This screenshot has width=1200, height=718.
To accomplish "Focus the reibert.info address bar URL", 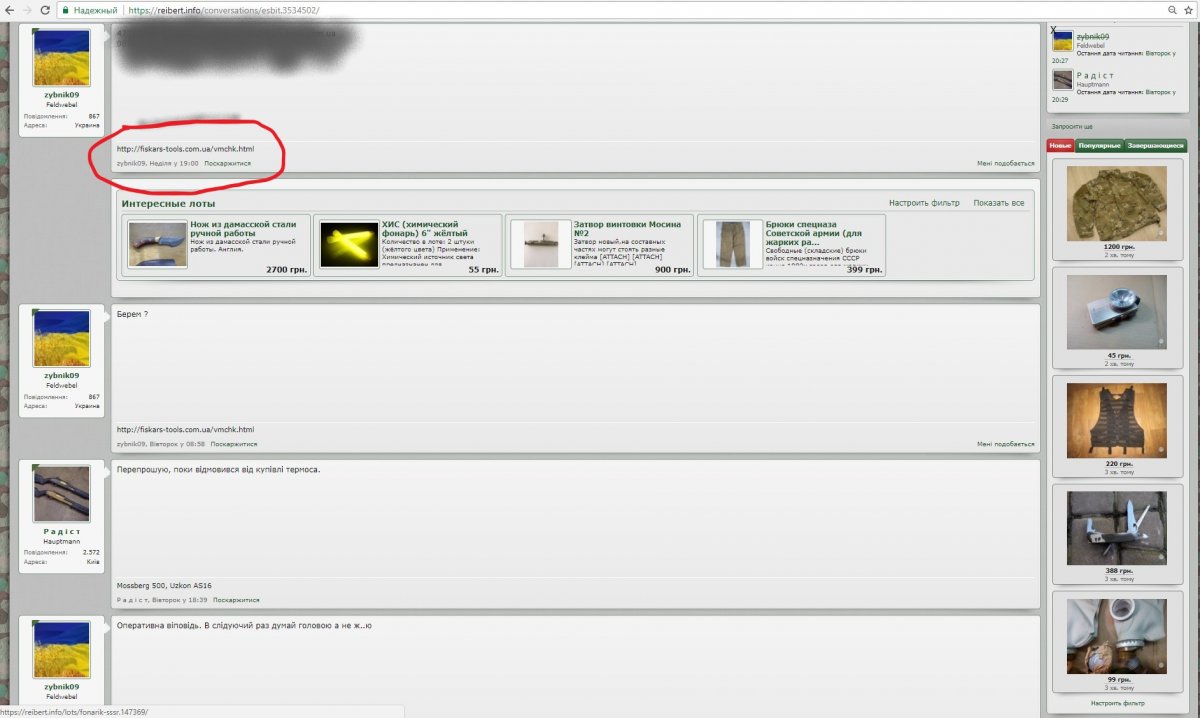I will 224,9.
